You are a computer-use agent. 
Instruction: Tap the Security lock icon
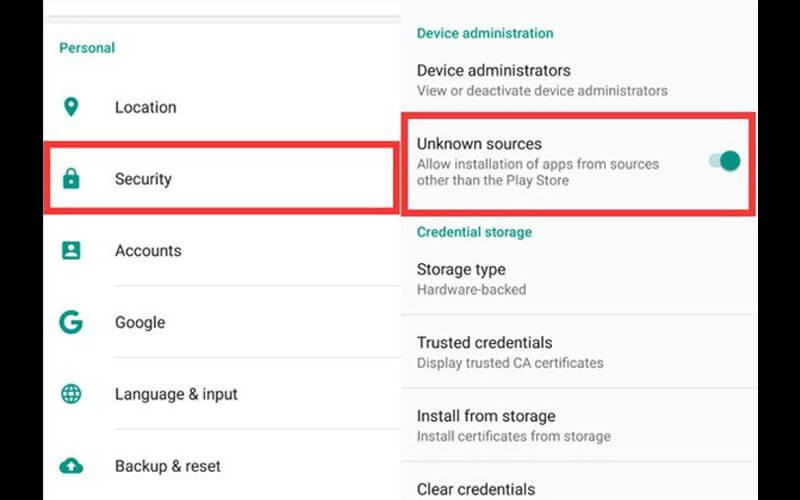[x=71, y=179]
